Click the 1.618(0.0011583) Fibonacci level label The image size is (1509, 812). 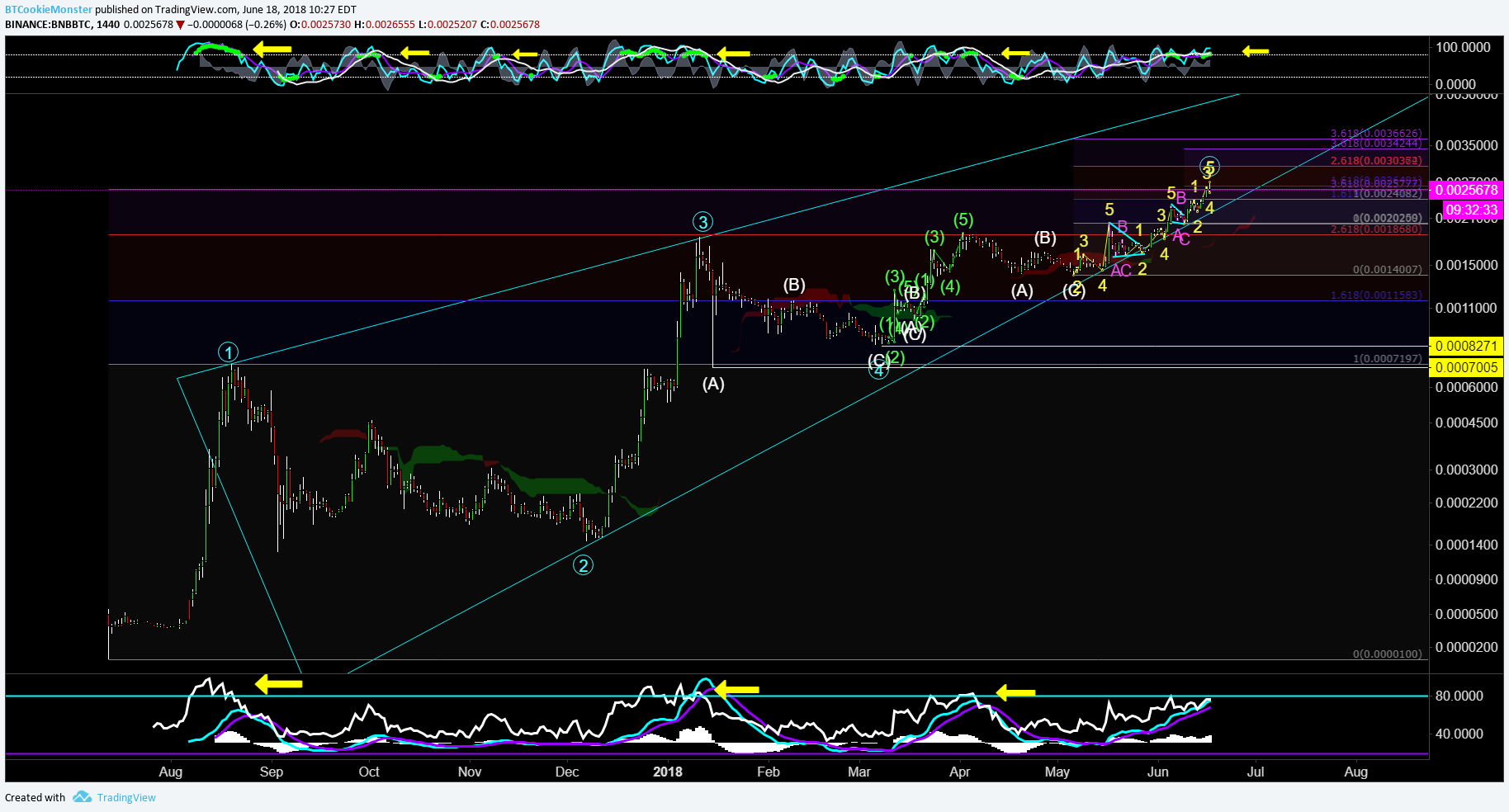1376,295
